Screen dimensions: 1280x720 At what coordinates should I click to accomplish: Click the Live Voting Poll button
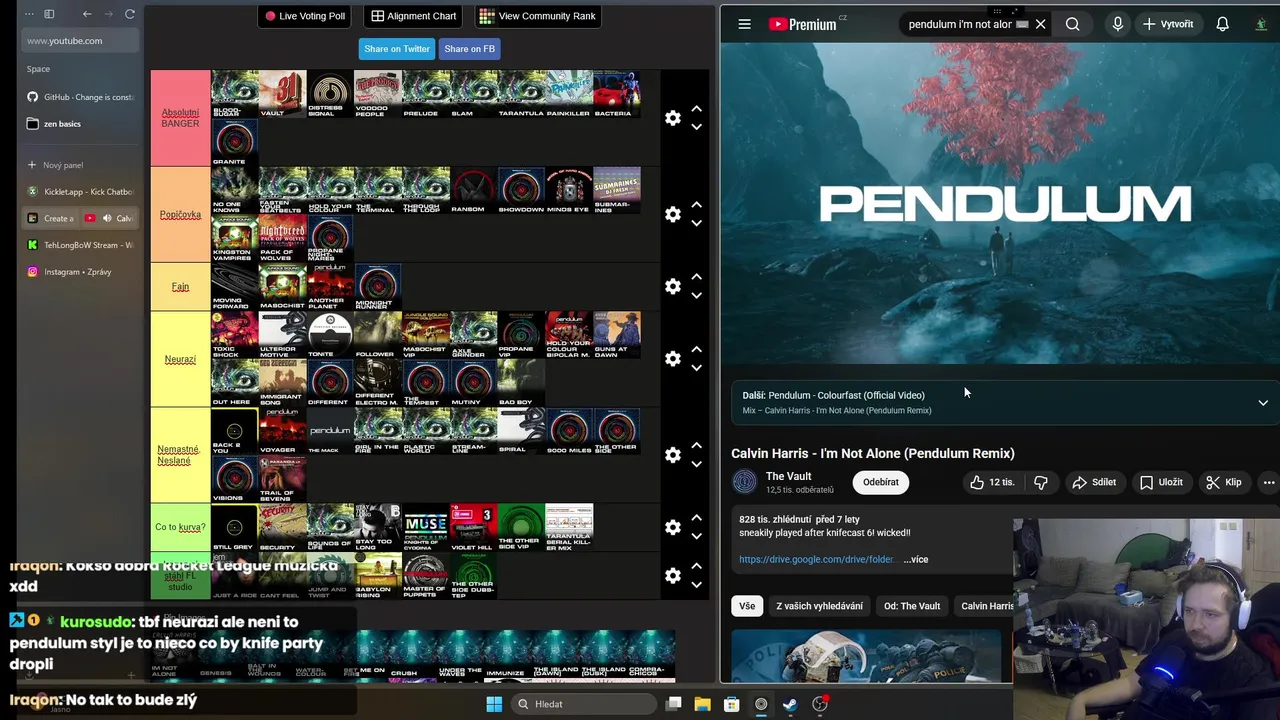[x=304, y=16]
